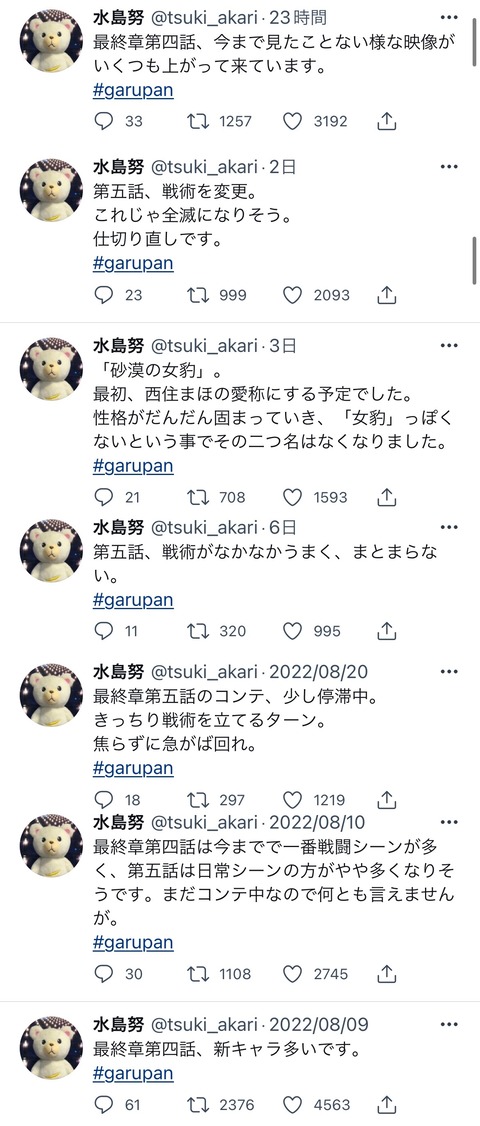Open 水島努 profile name on top tweet
The image size is (480, 1126).
(119, 18)
